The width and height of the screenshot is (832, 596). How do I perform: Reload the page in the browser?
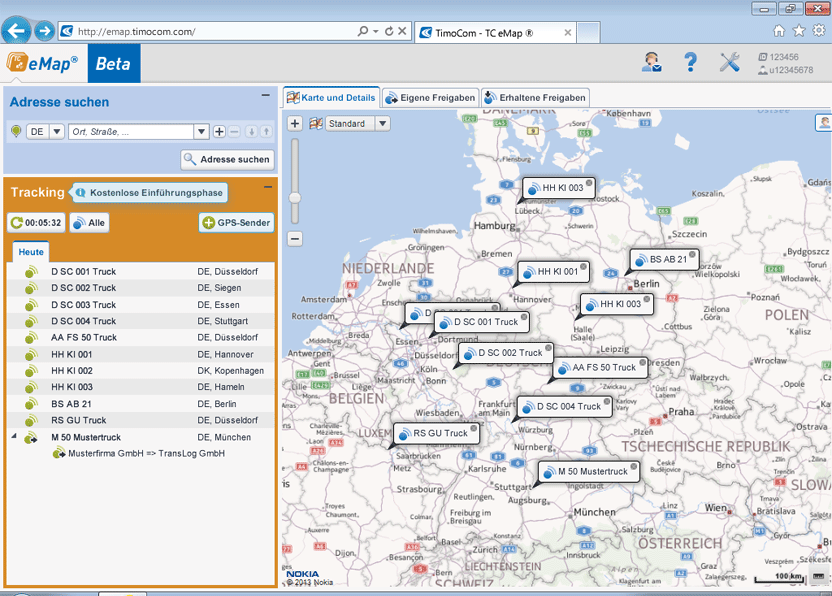click(389, 31)
